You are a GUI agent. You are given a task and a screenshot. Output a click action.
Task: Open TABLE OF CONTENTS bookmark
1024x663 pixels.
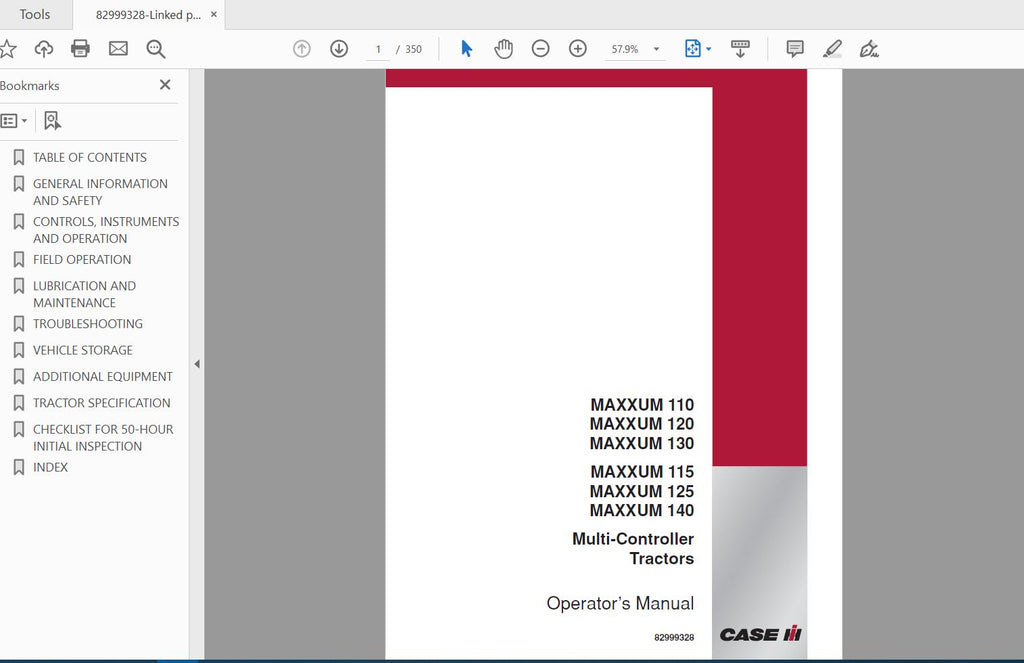coord(89,157)
